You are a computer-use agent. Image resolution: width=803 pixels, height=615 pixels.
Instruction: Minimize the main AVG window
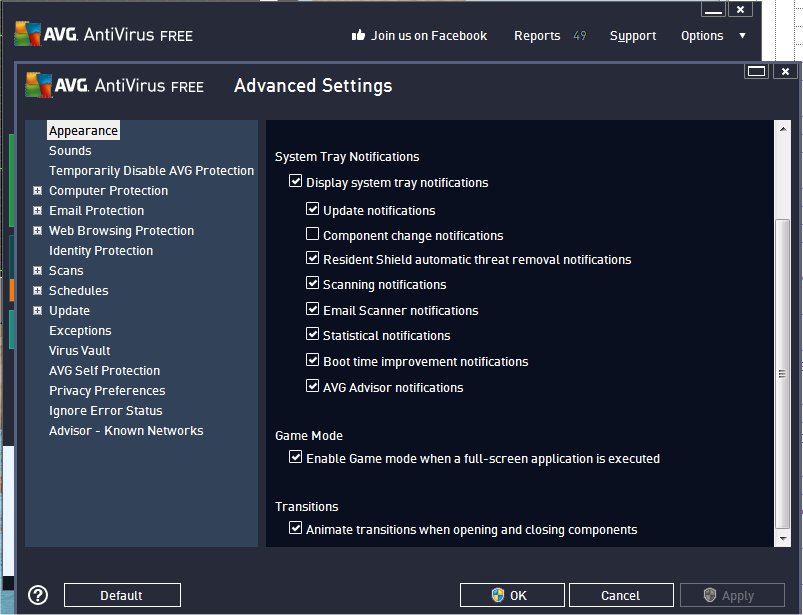[x=713, y=10]
